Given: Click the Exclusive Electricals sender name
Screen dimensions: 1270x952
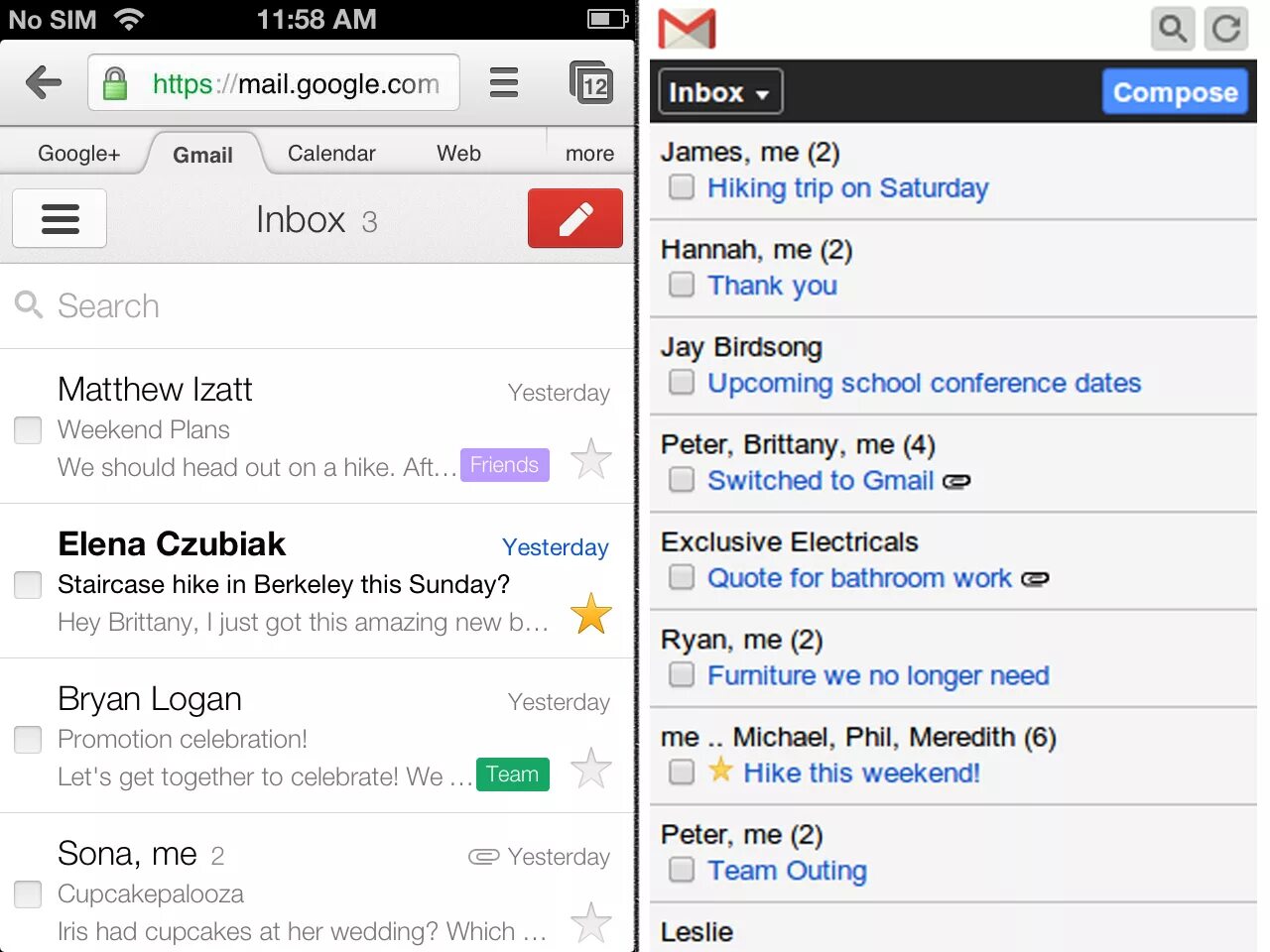Looking at the screenshot, I should 790,541.
